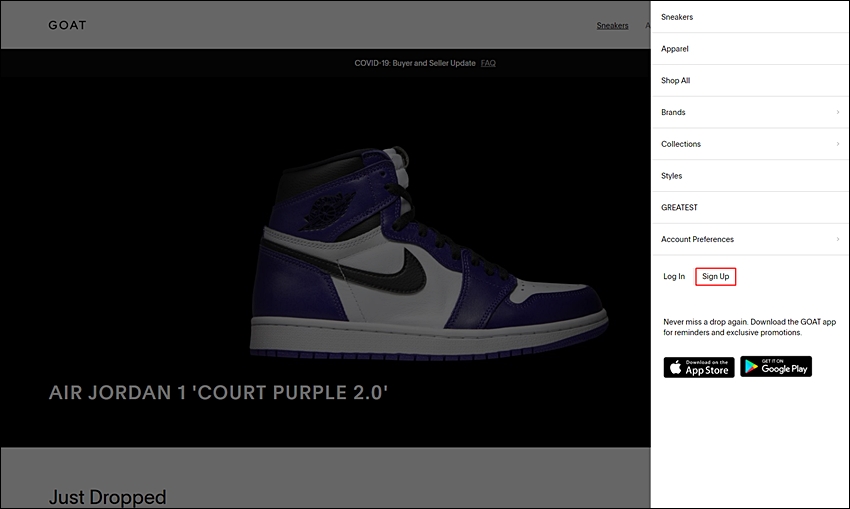The image size is (850, 509).
Task: Click the GOAT logo in header
Action: 67,25
